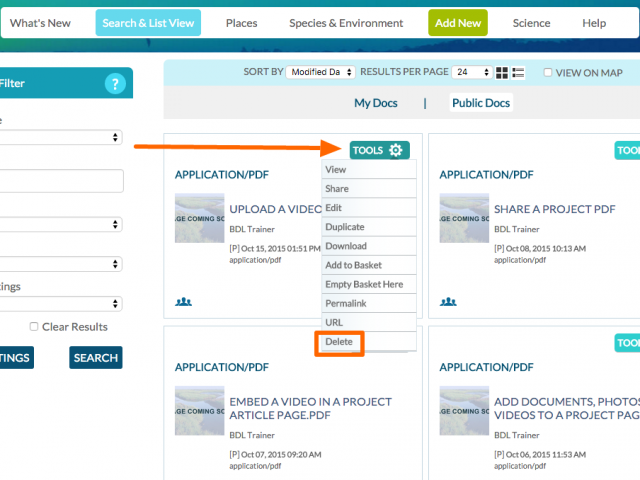
Task: Open thumbnail of Add Documents, Photos document
Action: point(464,411)
